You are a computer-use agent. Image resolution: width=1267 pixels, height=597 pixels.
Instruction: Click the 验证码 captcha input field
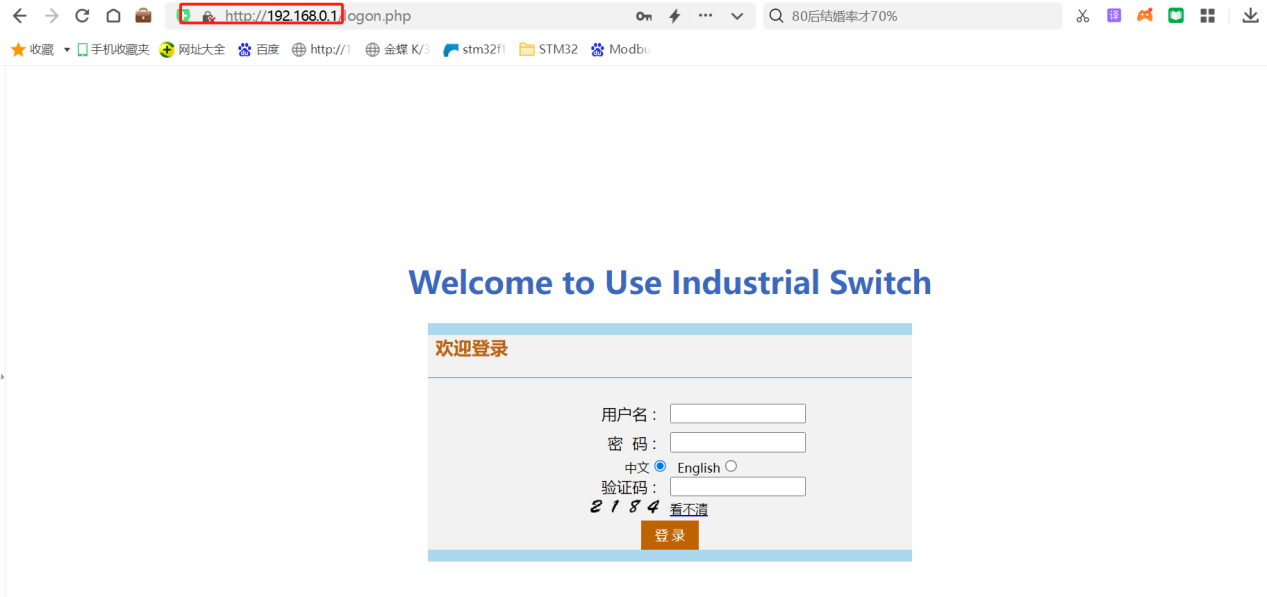tap(737, 487)
